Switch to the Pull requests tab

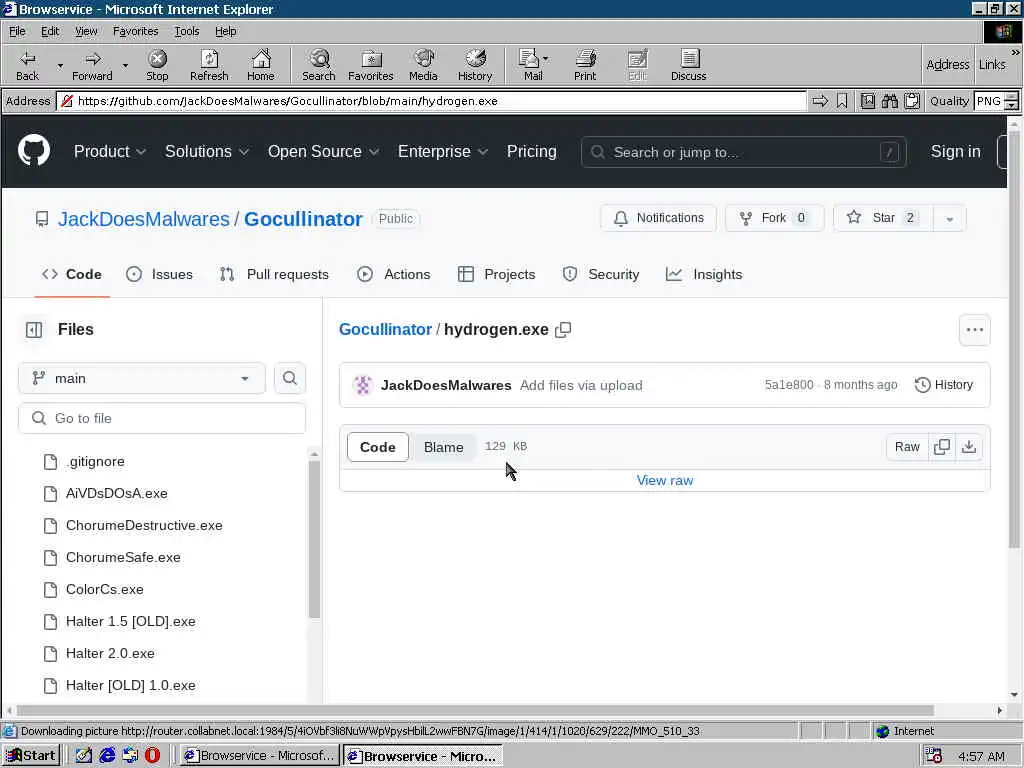274,274
